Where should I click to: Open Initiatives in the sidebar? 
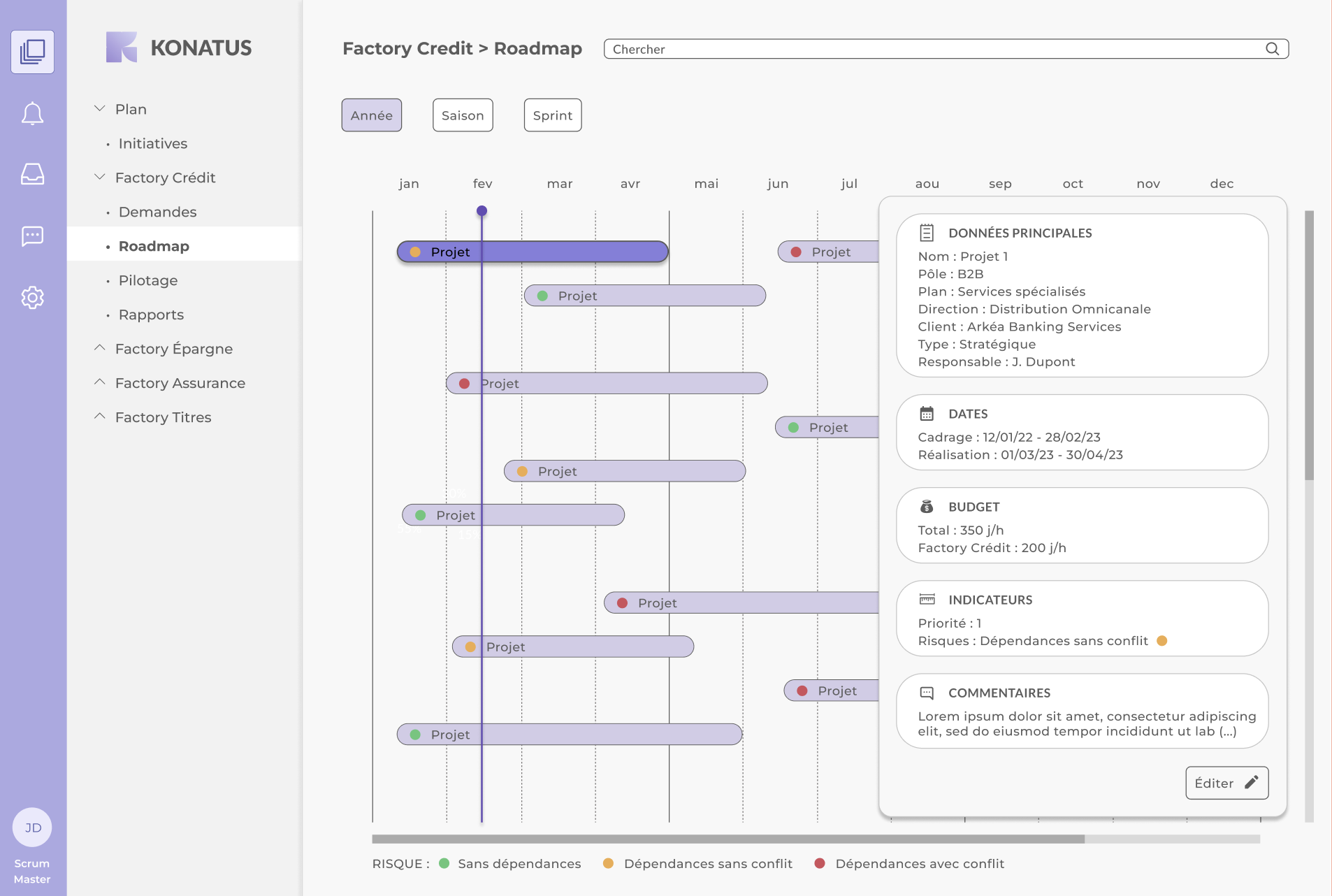tap(153, 143)
